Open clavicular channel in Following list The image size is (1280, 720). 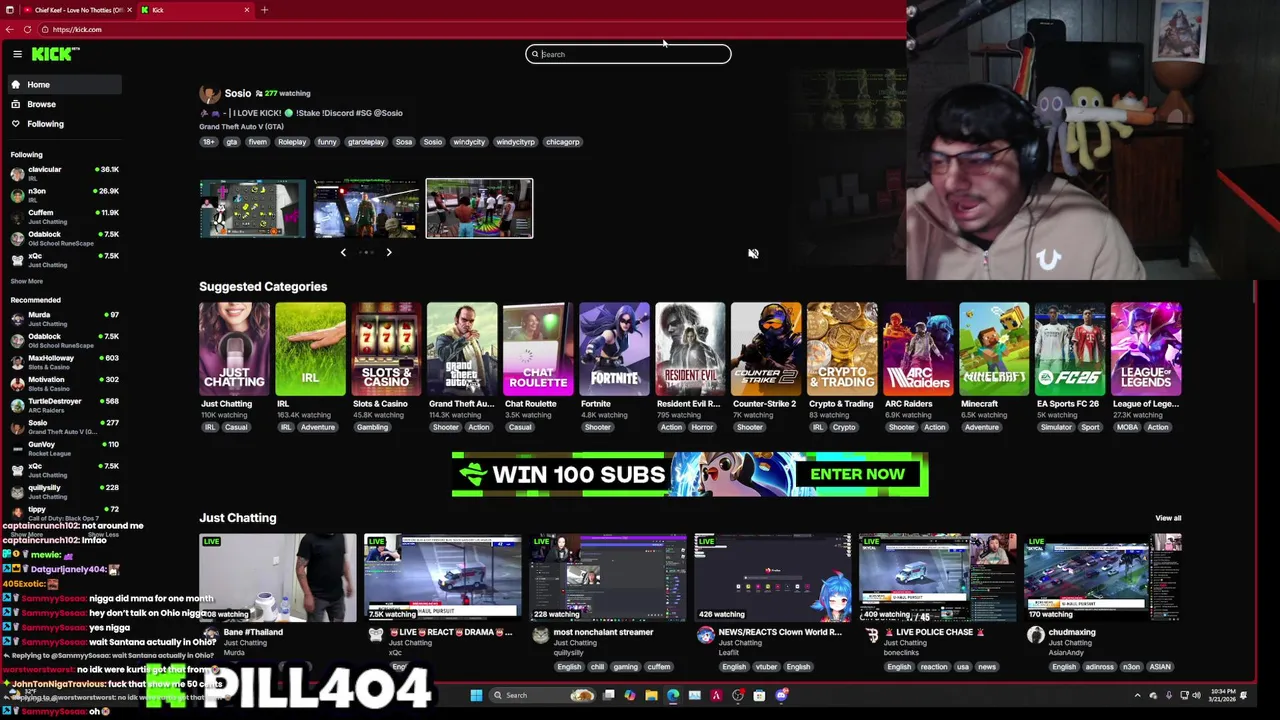point(65,174)
